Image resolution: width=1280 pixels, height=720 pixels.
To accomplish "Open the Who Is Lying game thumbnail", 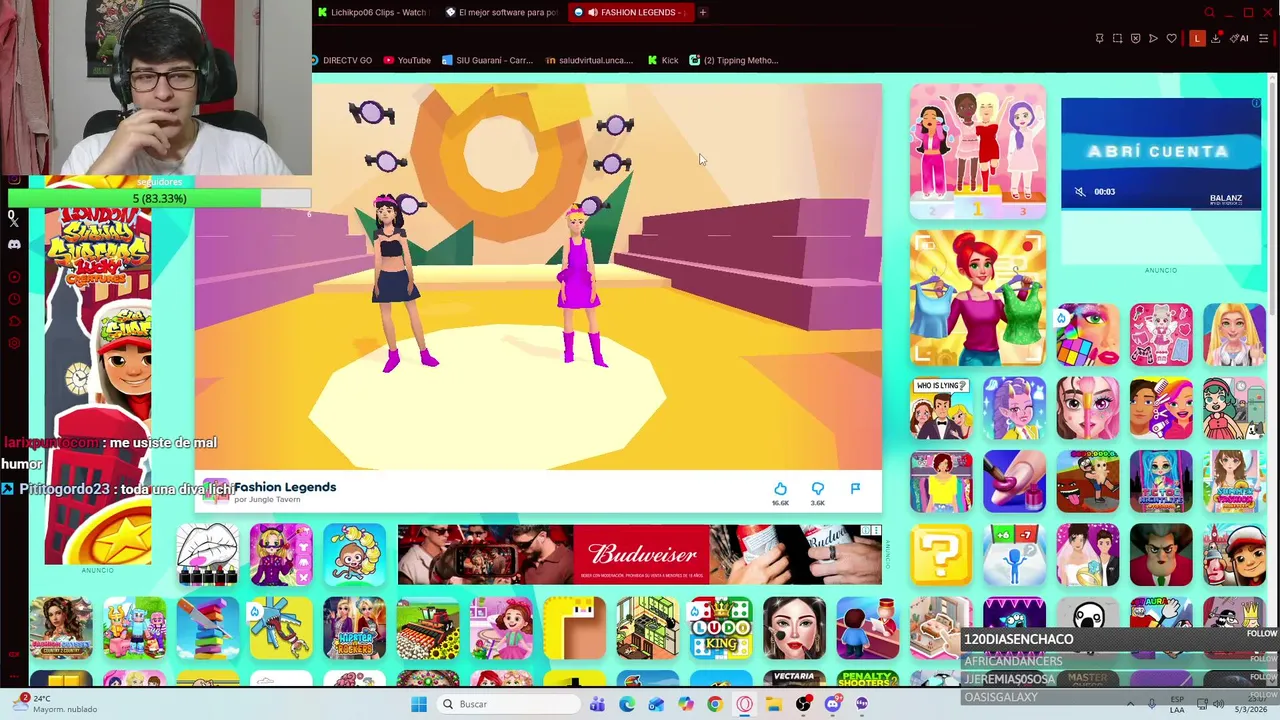I will 941,408.
